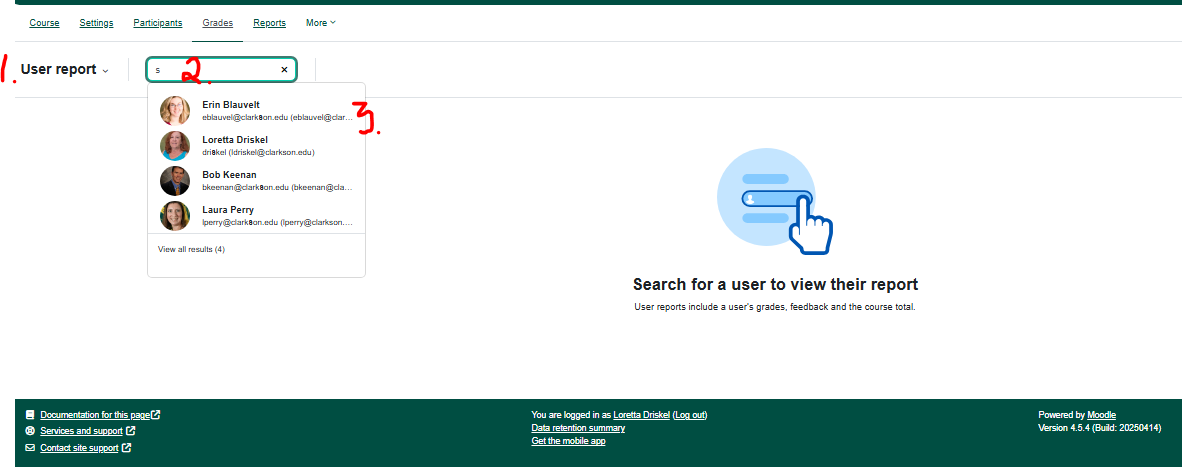1182x467 pixels.
Task: Click the book icon beside Documentation link
Action: pyautogui.click(x=30, y=415)
